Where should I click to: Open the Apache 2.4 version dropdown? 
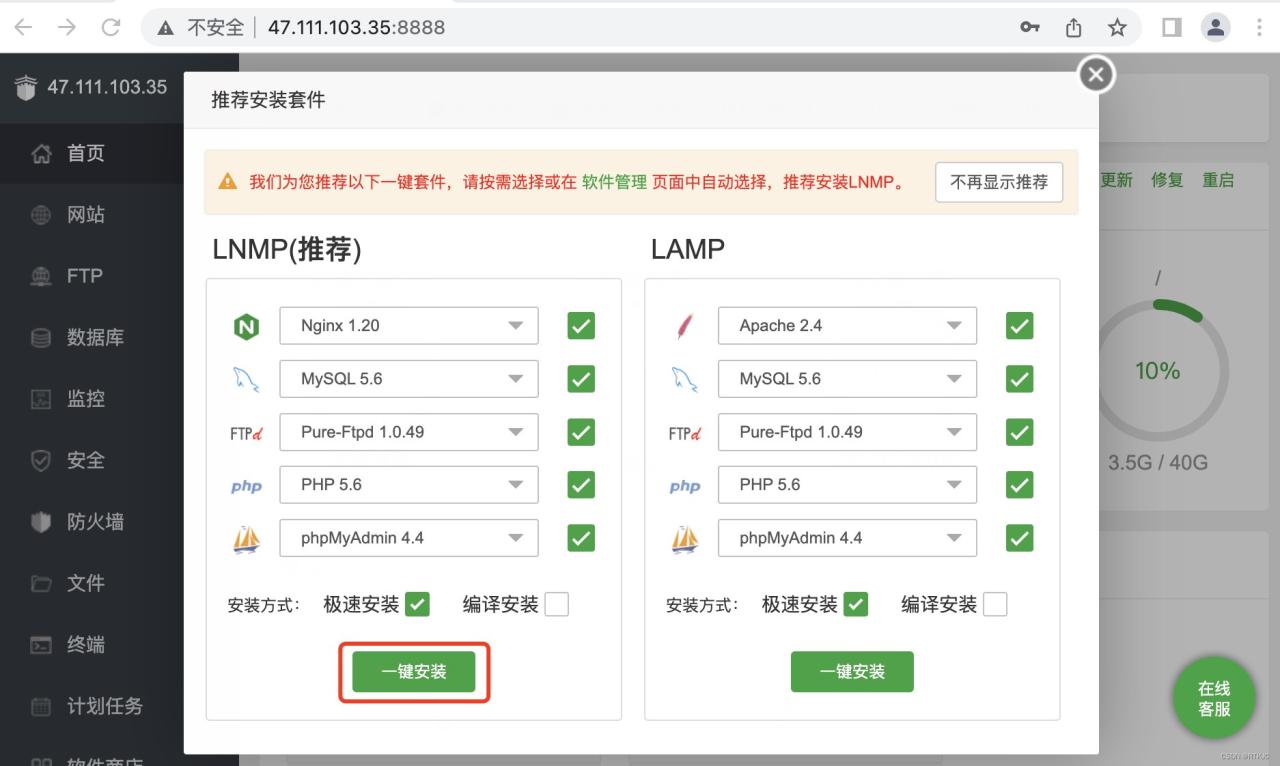coord(847,326)
